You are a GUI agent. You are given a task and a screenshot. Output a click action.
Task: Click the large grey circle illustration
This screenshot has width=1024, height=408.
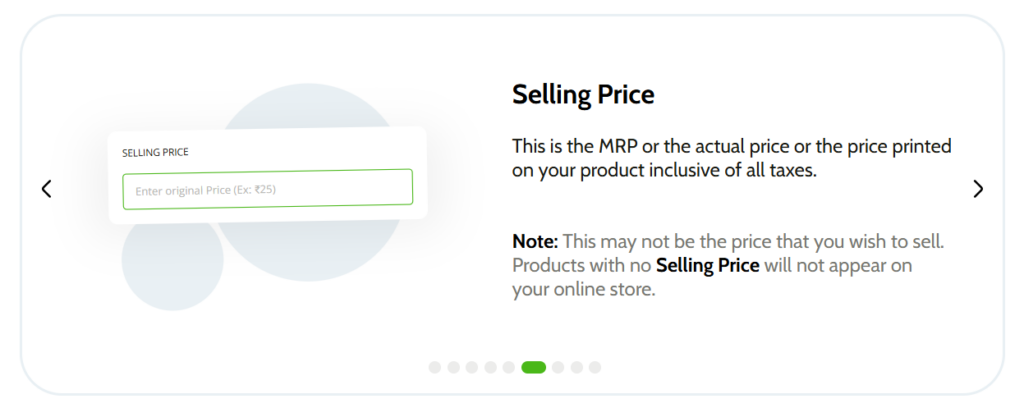point(308,183)
